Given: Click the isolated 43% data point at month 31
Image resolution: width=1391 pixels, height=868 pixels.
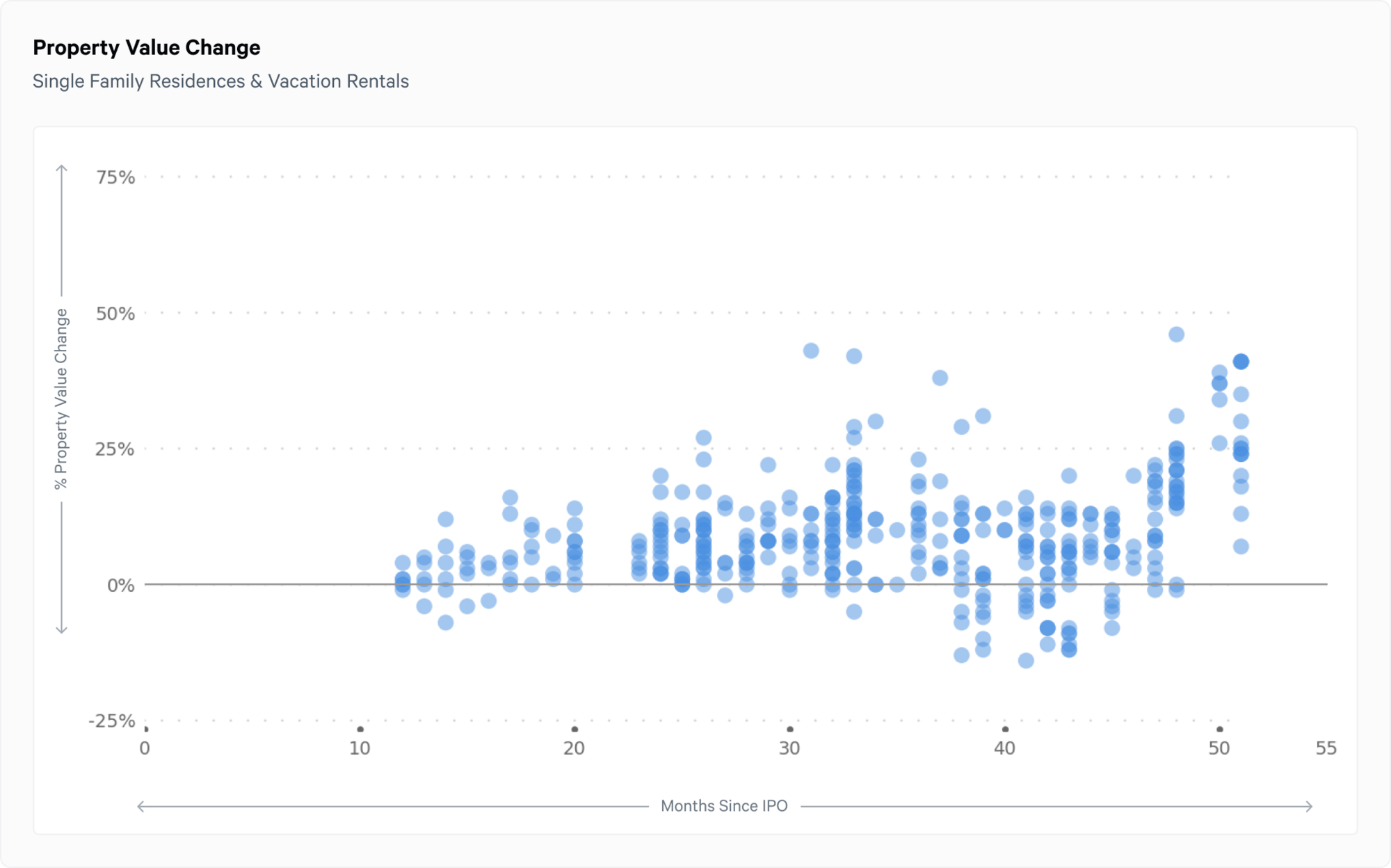Looking at the screenshot, I should 811,351.
